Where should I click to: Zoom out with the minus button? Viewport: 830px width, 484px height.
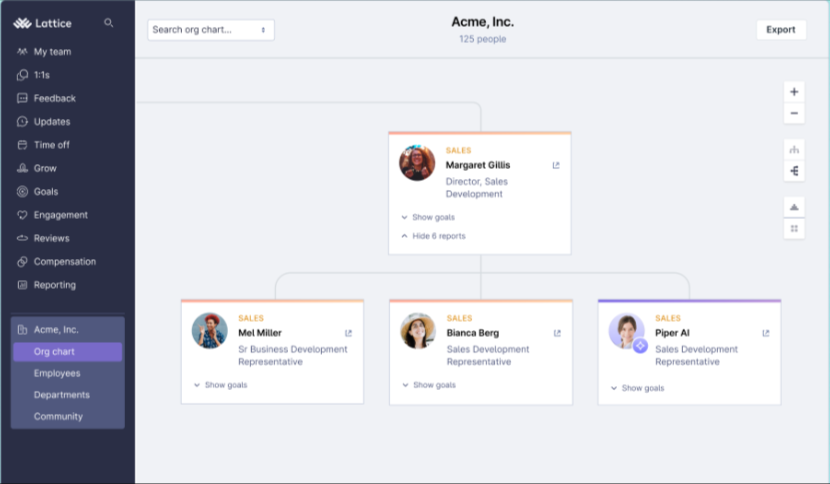click(794, 113)
